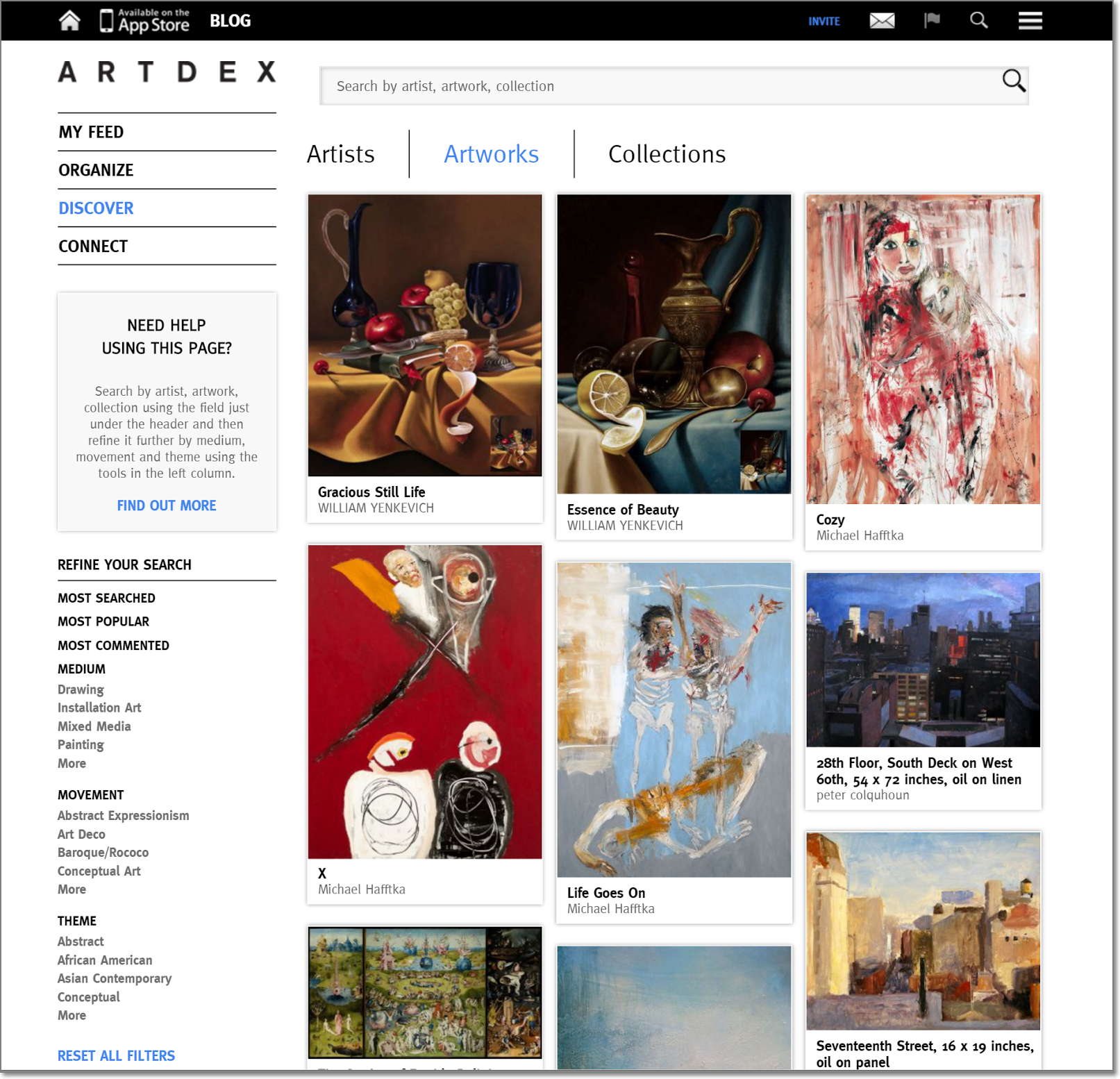The height and width of the screenshot is (1079, 1120).
Task: Click the peter colquhoun artist name
Action: (862, 795)
